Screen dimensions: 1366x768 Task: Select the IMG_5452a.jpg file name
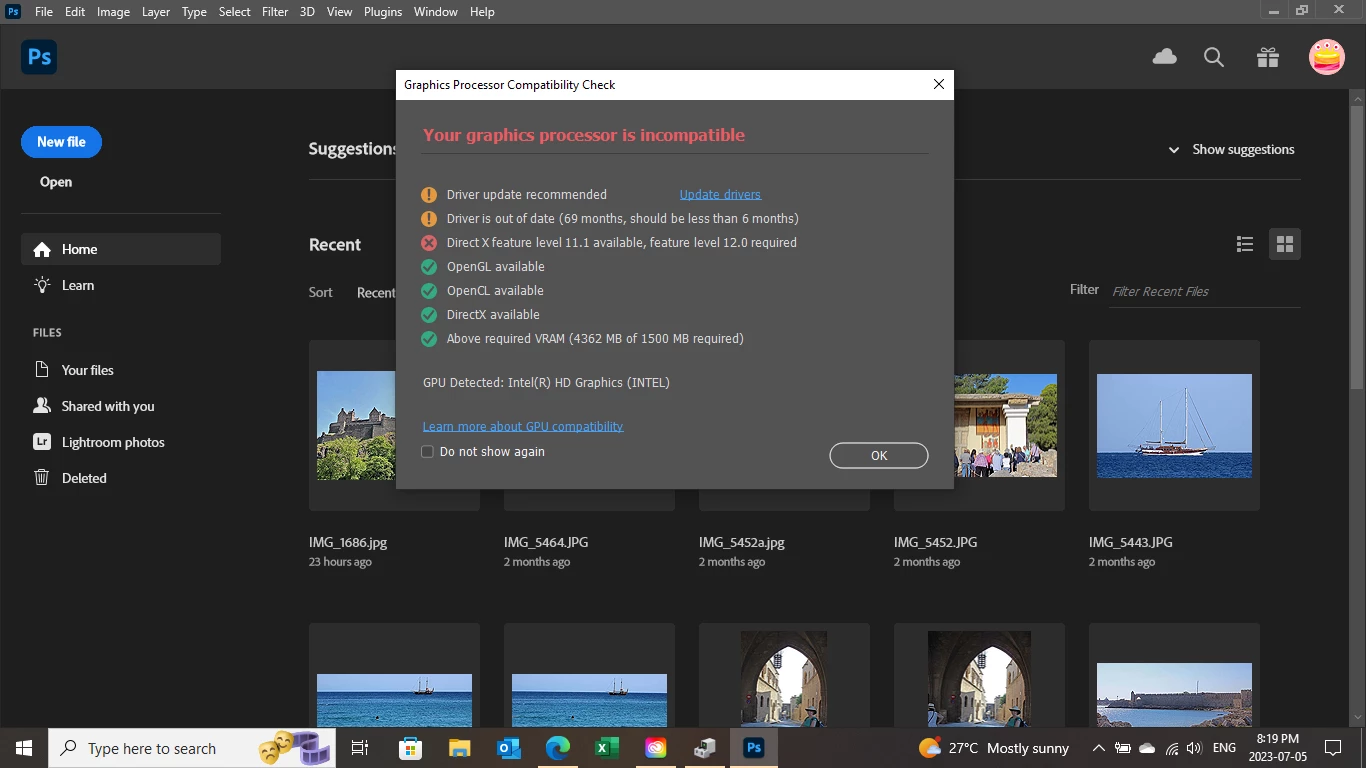pyautogui.click(x=742, y=542)
